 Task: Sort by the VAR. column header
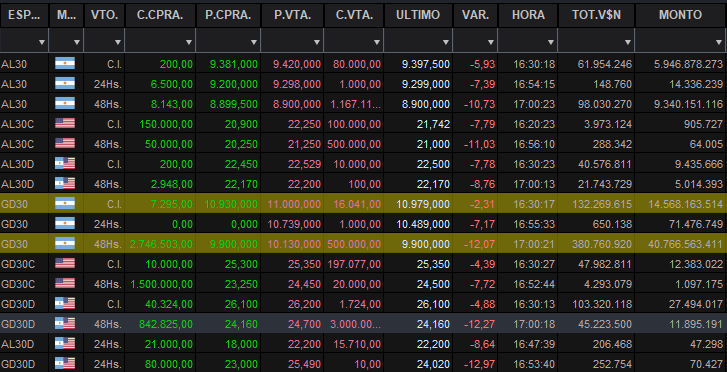[x=475, y=15]
